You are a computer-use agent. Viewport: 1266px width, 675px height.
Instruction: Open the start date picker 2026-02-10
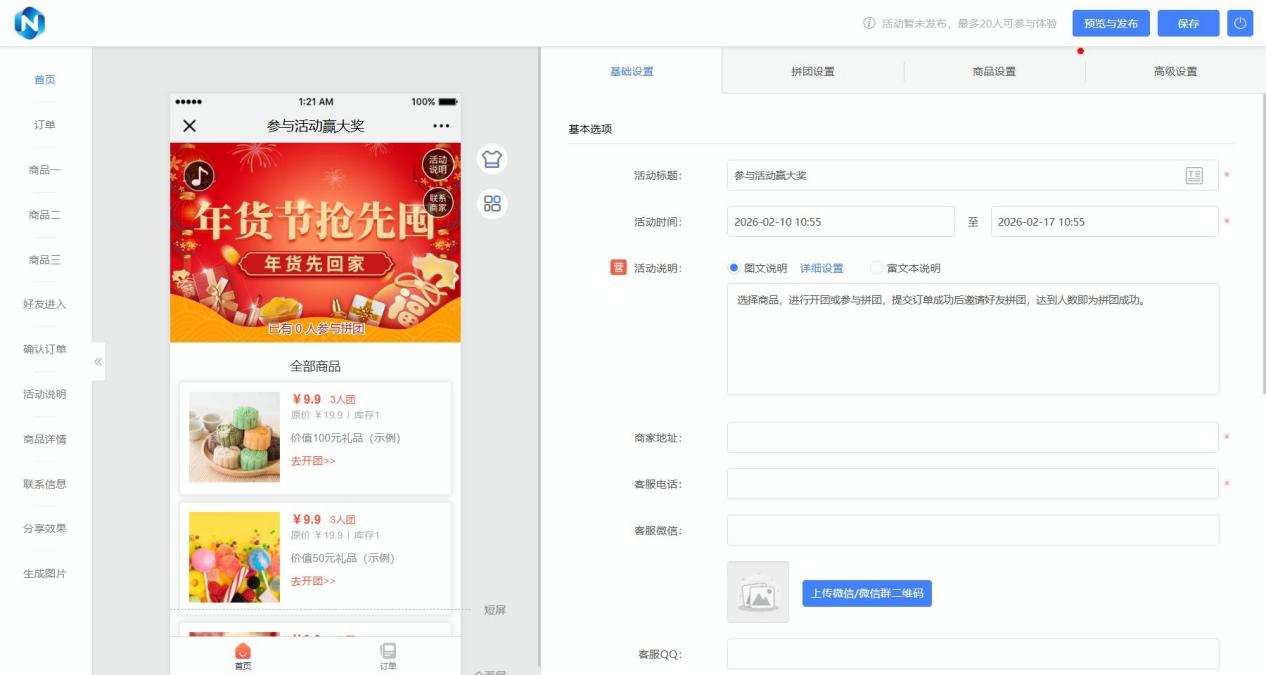click(840, 222)
